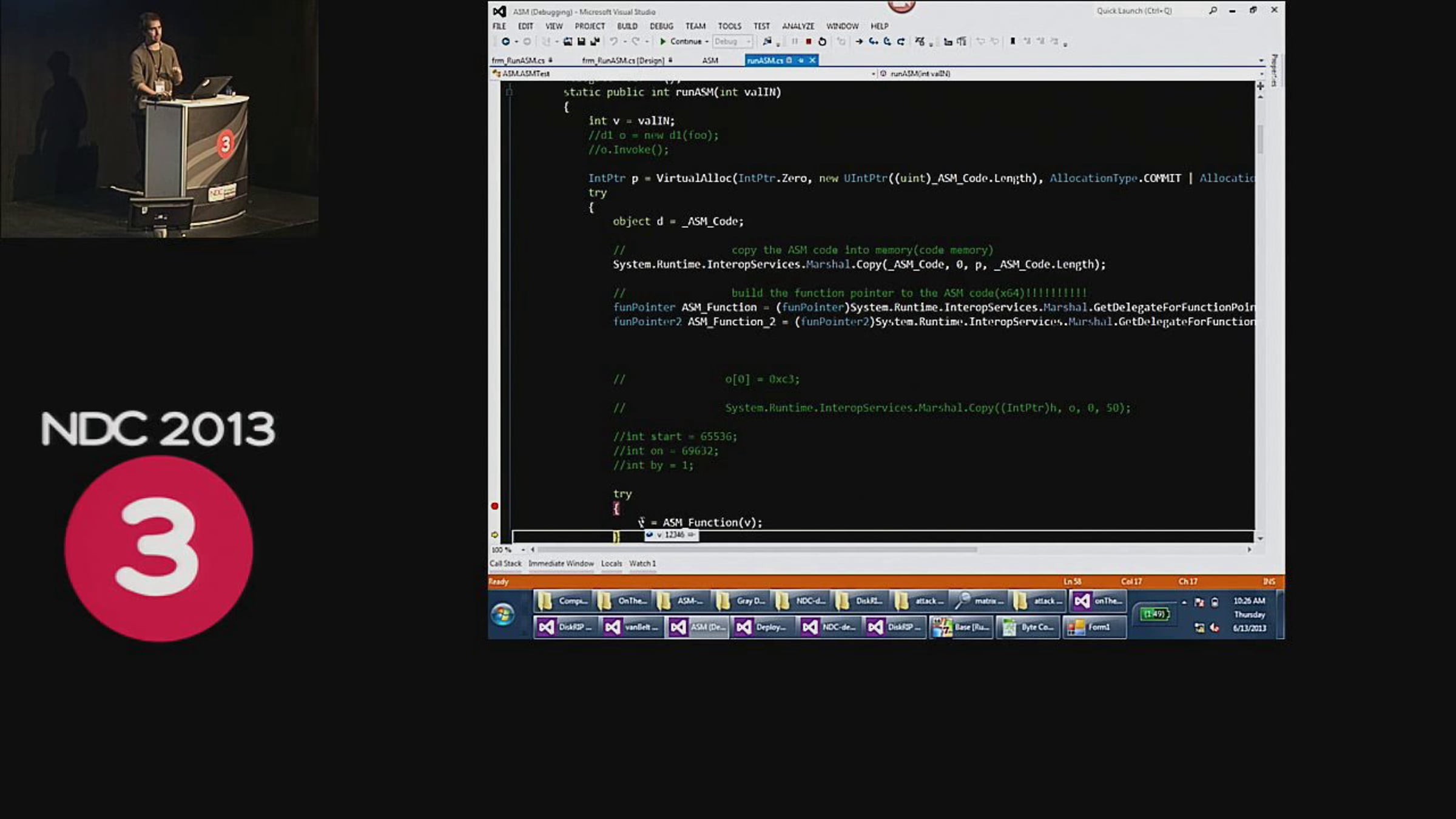Collapse the runASM method outline toggle
Screen dimensions: 1456x819
pos(510,92)
